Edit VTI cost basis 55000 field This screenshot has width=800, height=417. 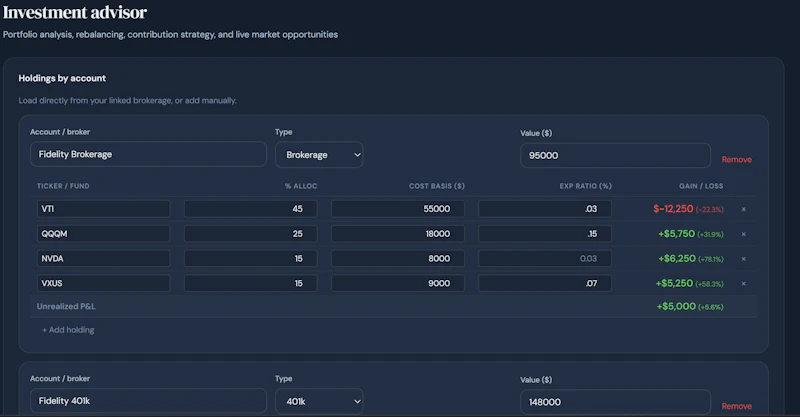tap(397, 209)
